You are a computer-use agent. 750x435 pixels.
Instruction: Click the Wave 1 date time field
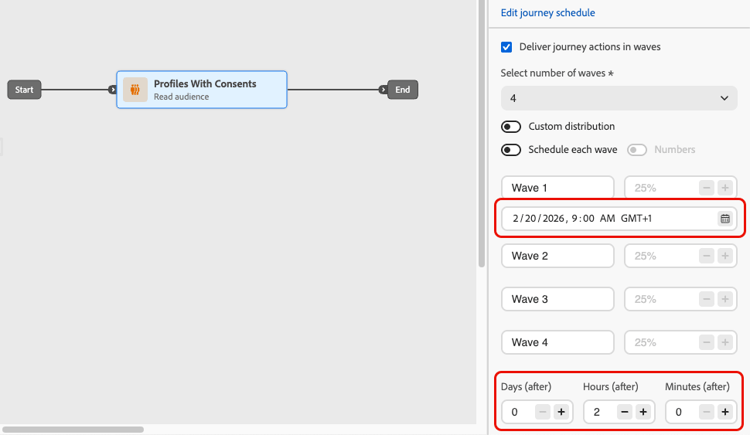(600, 218)
